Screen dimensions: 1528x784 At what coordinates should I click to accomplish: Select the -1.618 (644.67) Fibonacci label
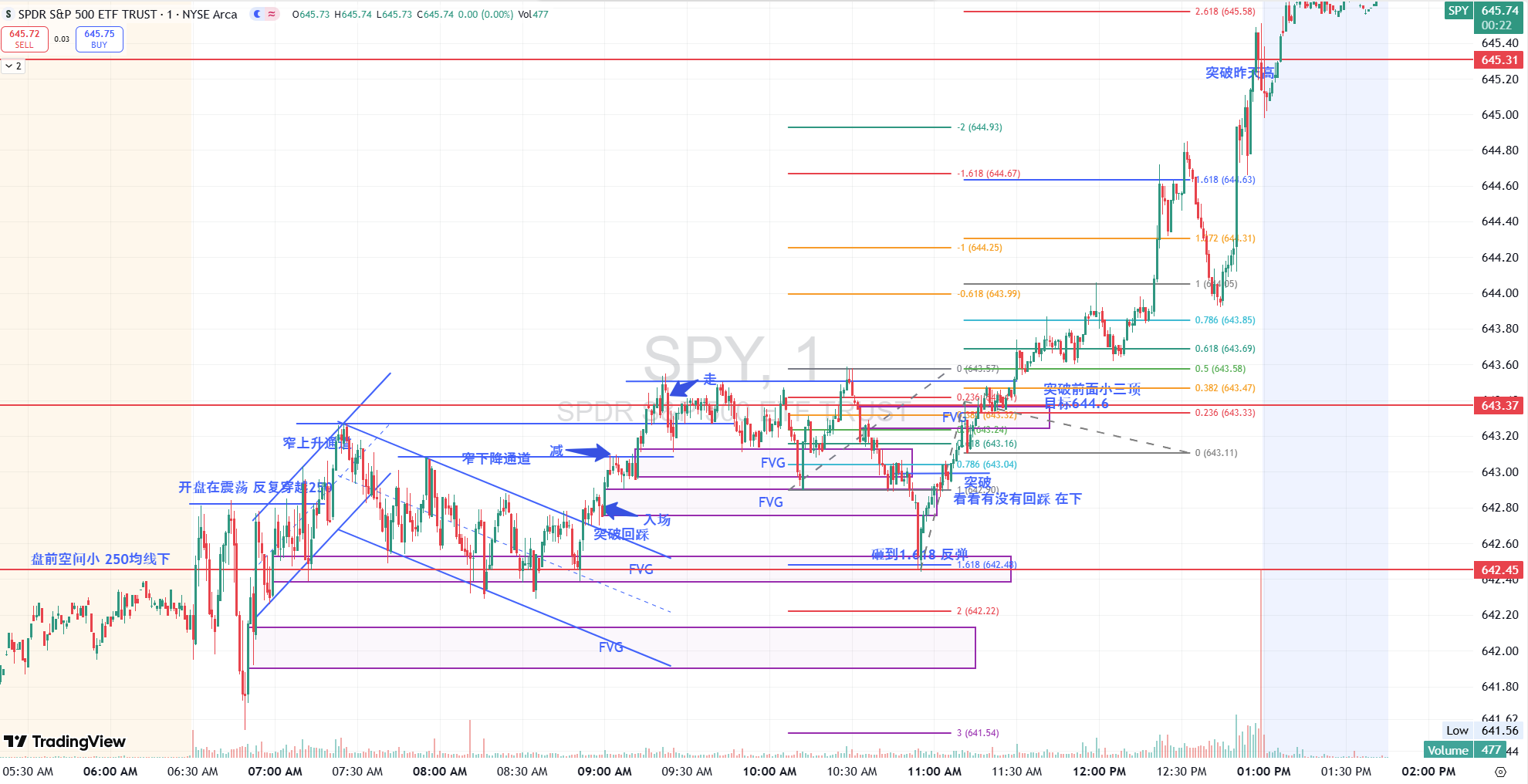tap(989, 174)
